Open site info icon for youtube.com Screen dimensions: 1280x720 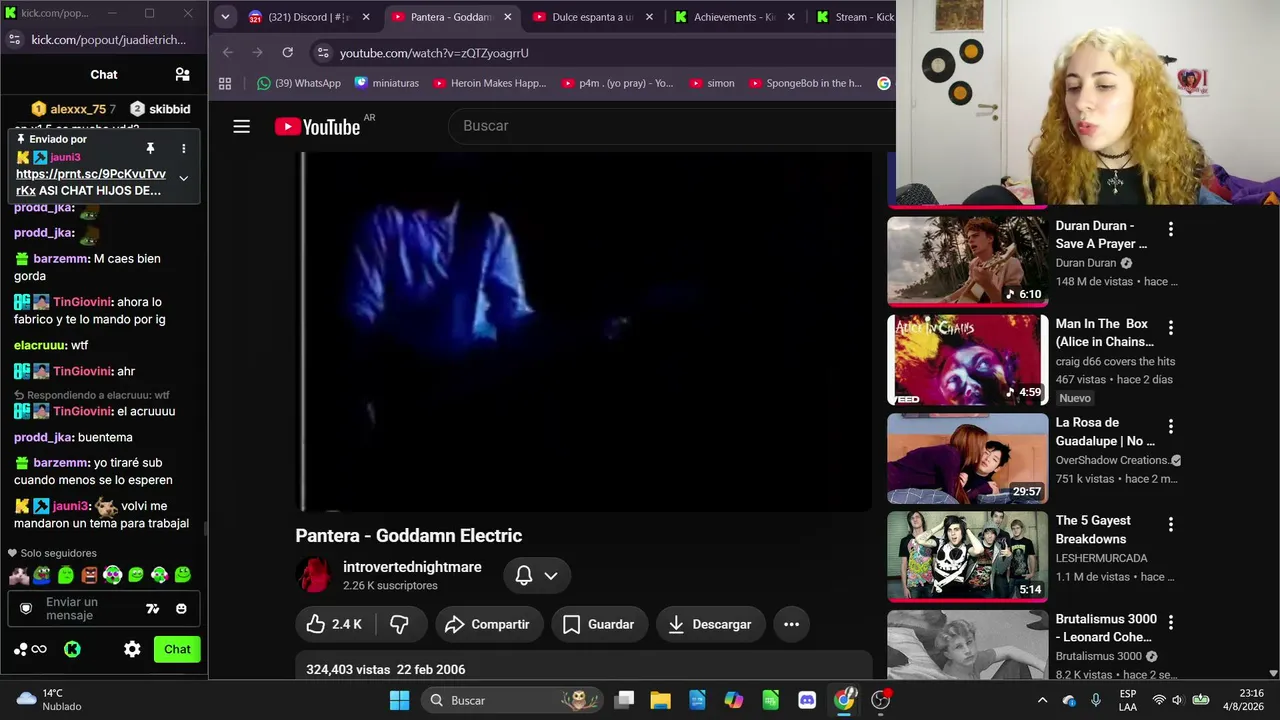click(321, 52)
